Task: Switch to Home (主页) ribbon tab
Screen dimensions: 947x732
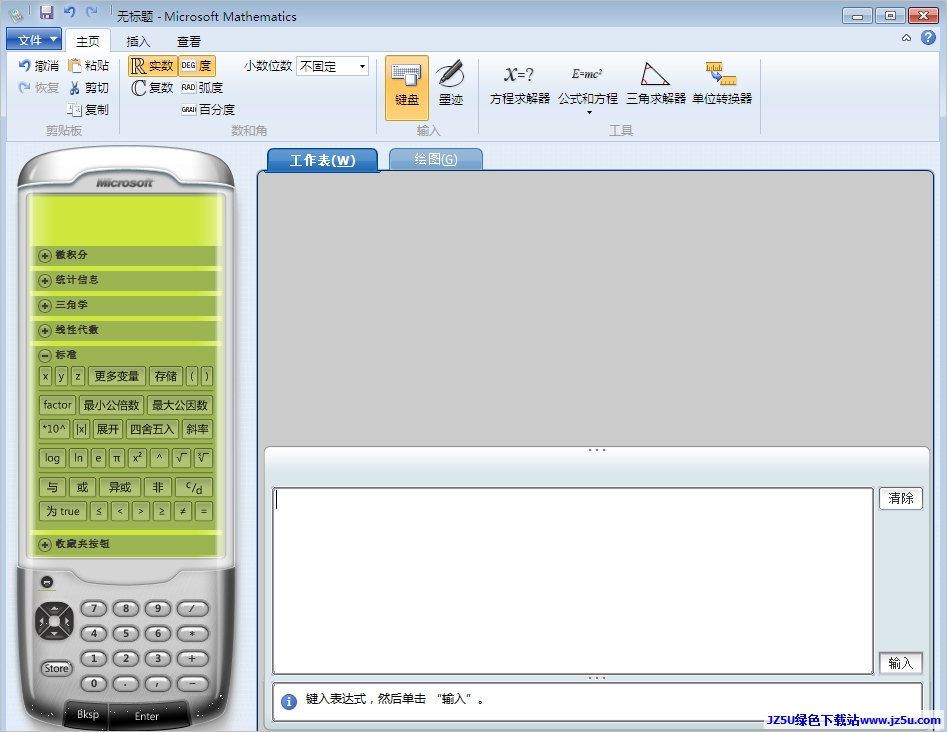Action: coord(88,41)
